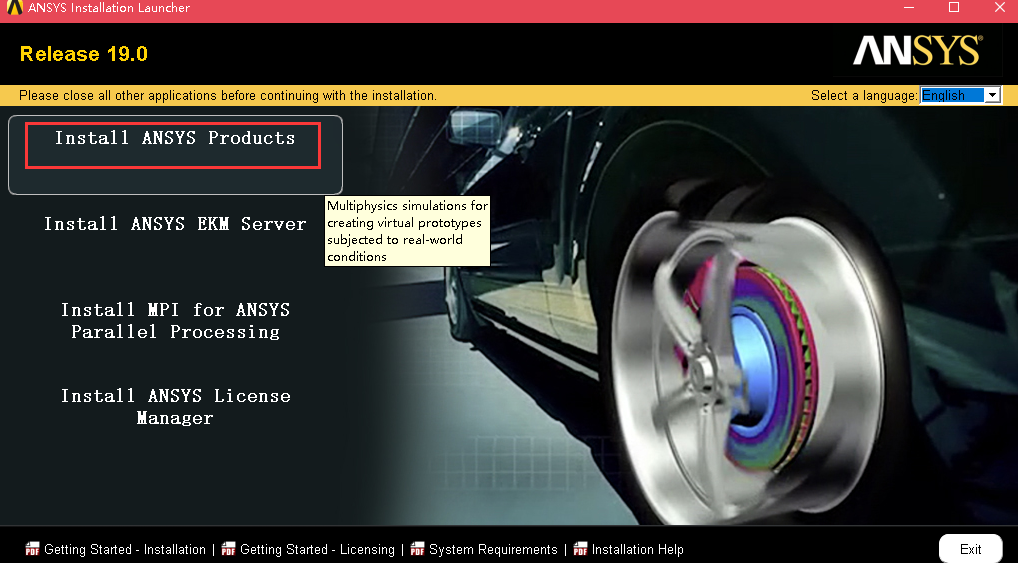Maximize the ANSYS Installation Launcher window

954,8
